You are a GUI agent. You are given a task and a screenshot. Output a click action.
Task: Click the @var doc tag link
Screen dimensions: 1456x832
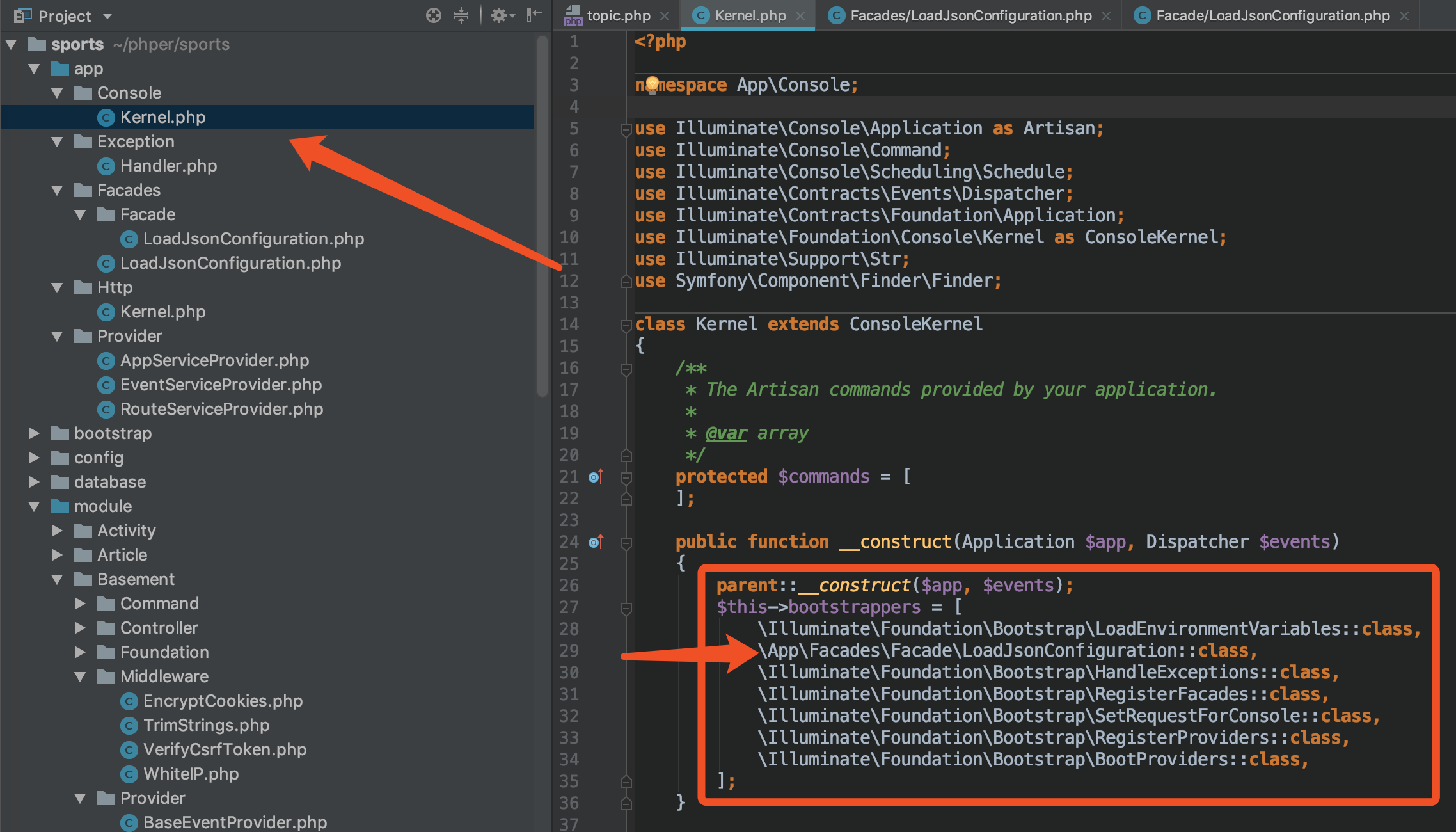tap(726, 433)
